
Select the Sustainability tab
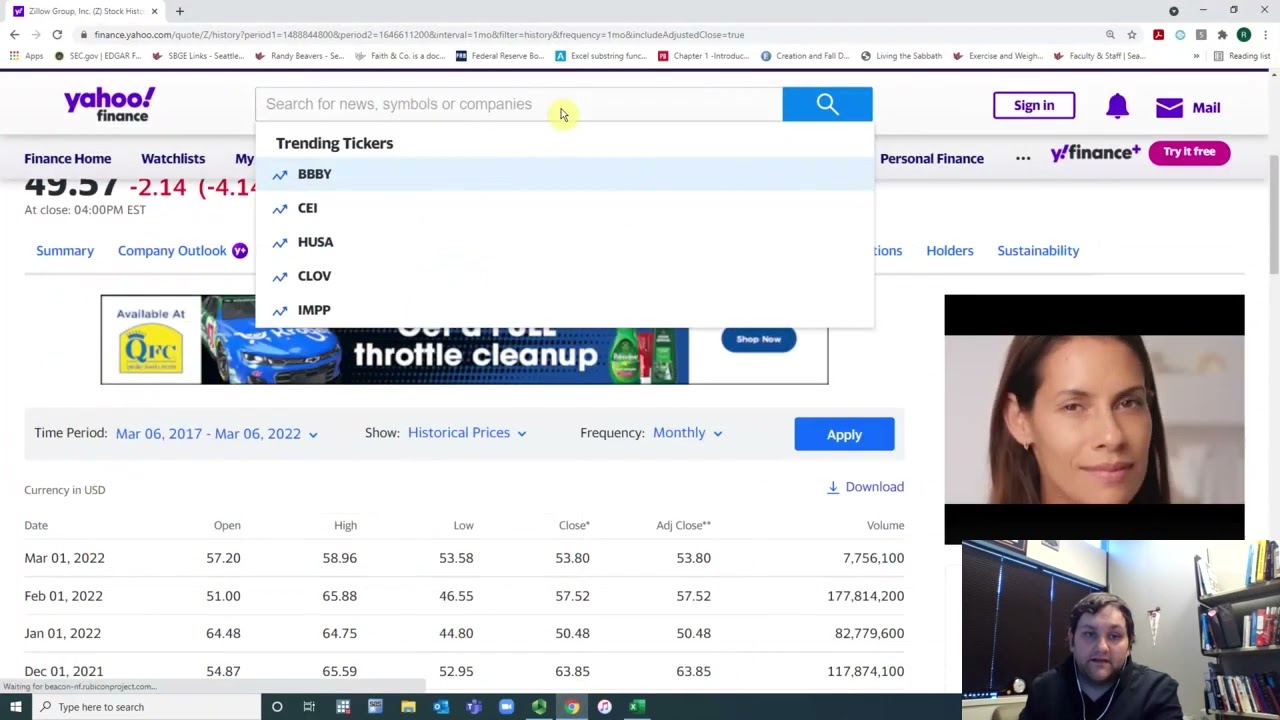[x=1038, y=251]
